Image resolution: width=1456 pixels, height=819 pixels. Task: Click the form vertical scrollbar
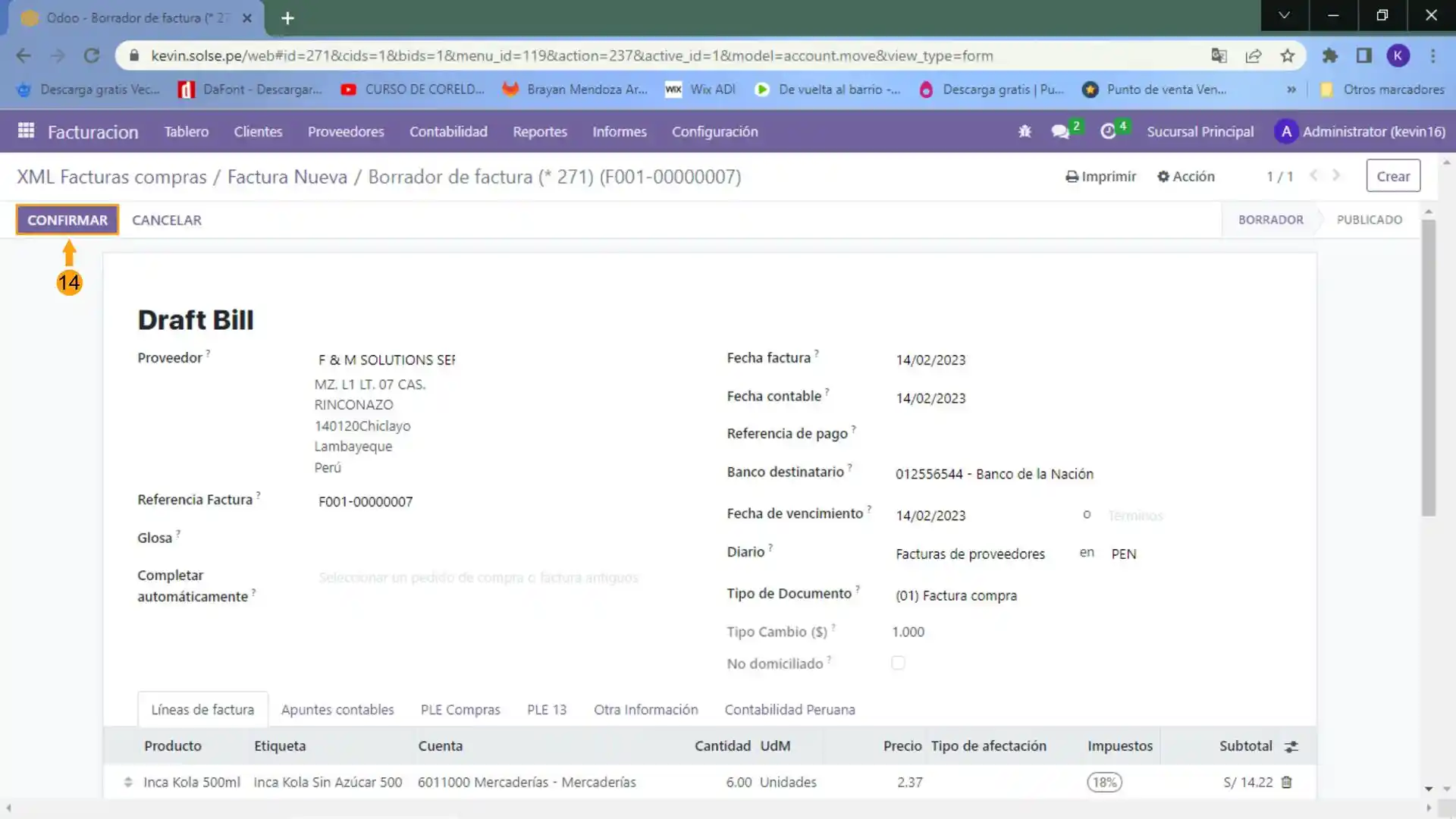click(x=1429, y=367)
